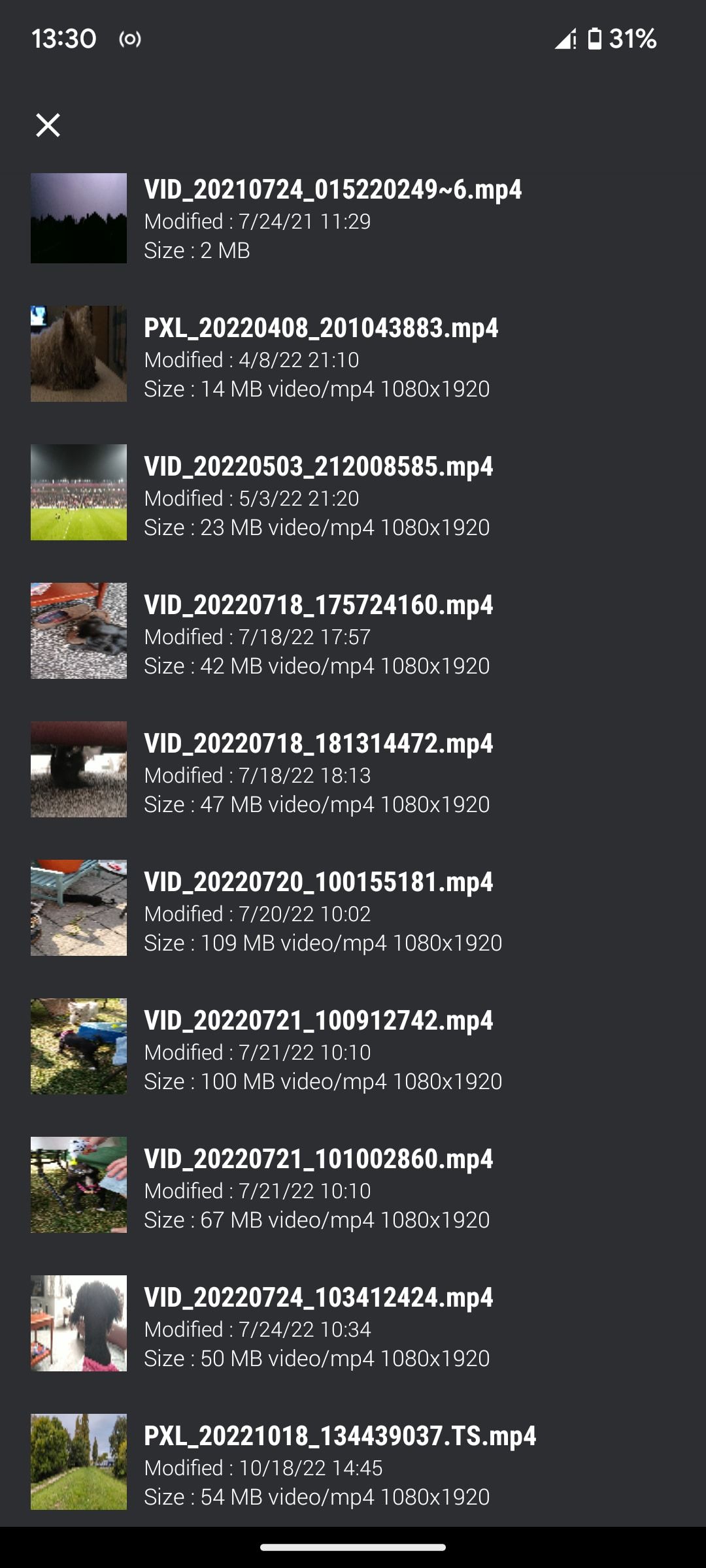Close the video file picker
The image size is (706, 1568).
[48, 125]
